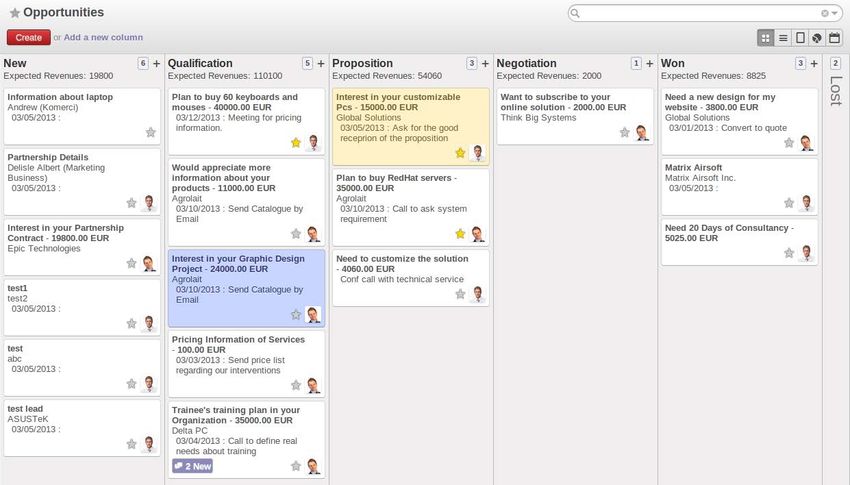Star the Trainee's training plan card

[x=295, y=465]
